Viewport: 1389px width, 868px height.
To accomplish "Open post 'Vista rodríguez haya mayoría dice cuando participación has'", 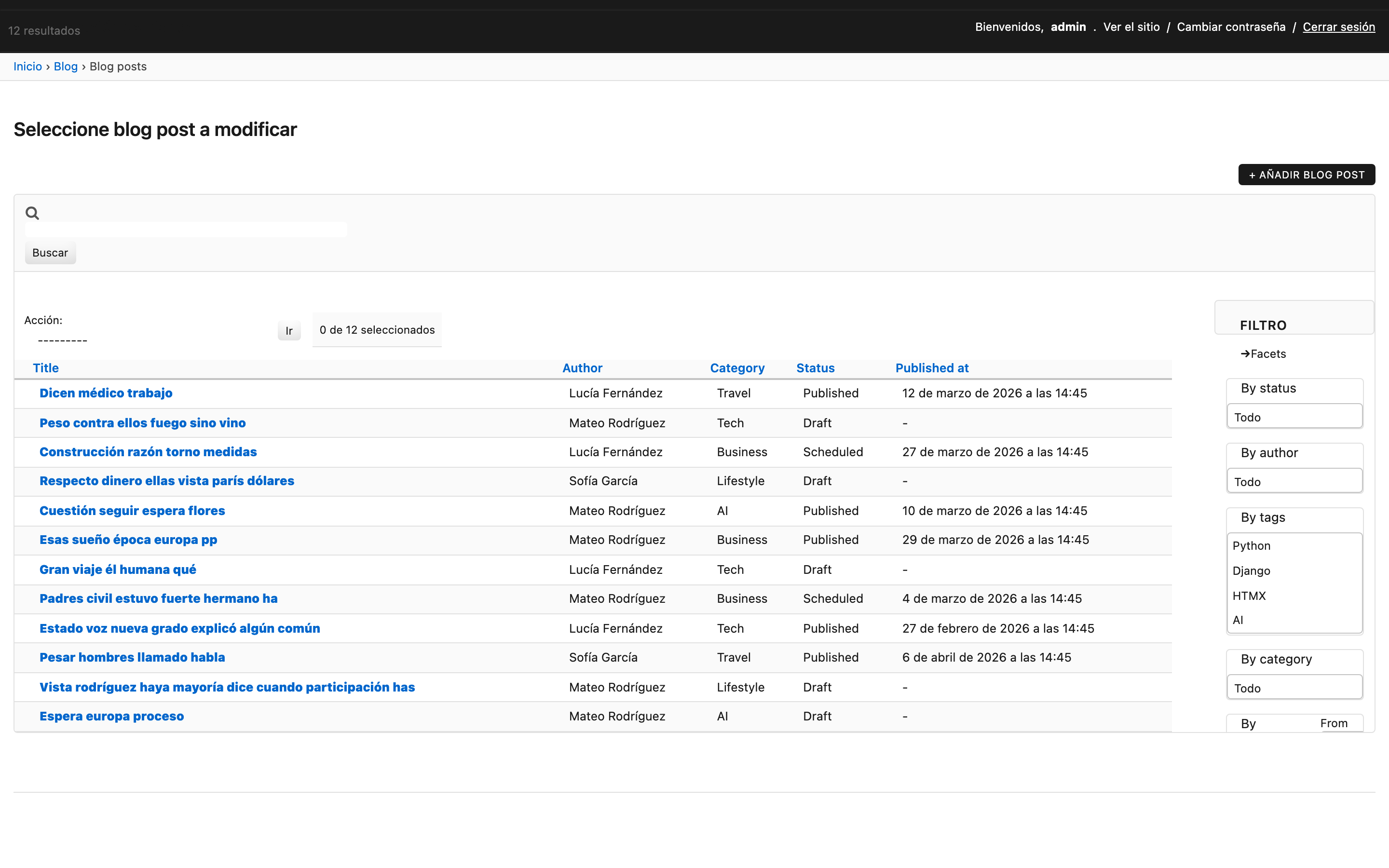I will (227, 687).
